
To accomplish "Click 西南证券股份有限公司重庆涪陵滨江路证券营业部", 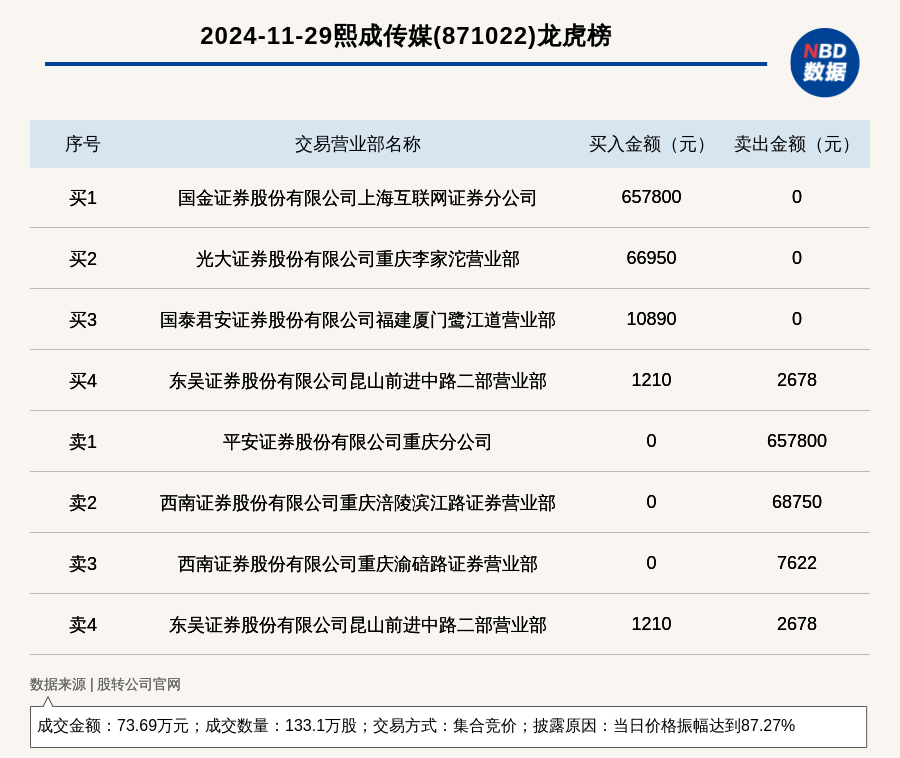I will point(358,503).
